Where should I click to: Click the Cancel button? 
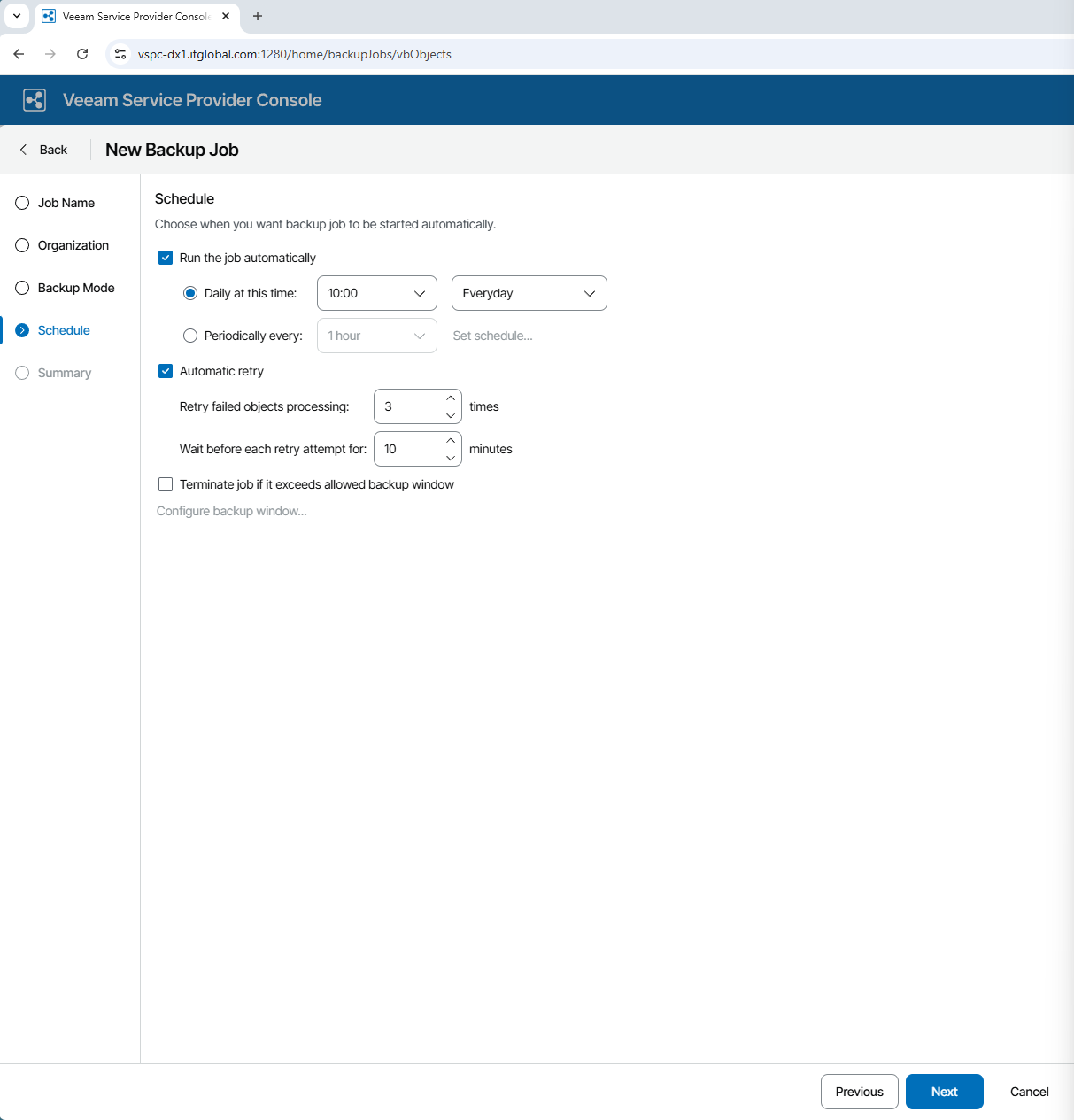click(1030, 1092)
